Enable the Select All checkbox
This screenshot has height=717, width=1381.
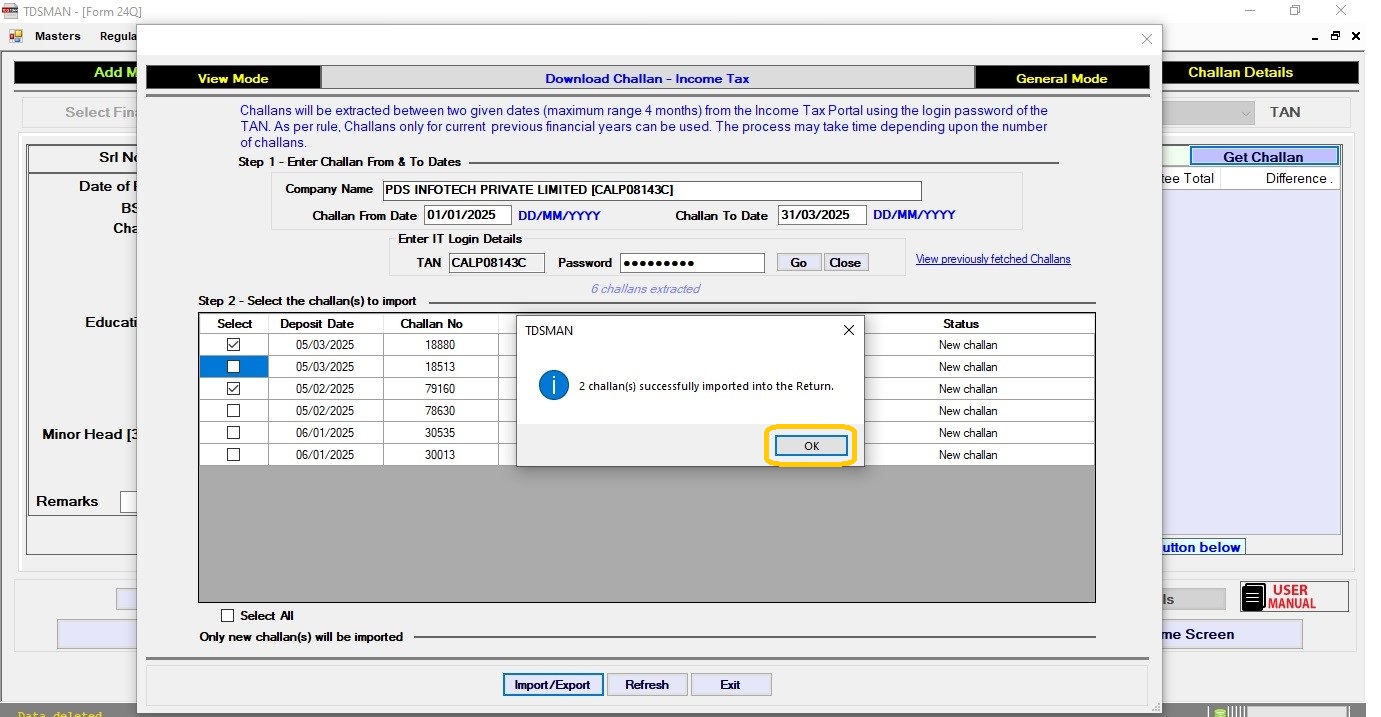228,616
